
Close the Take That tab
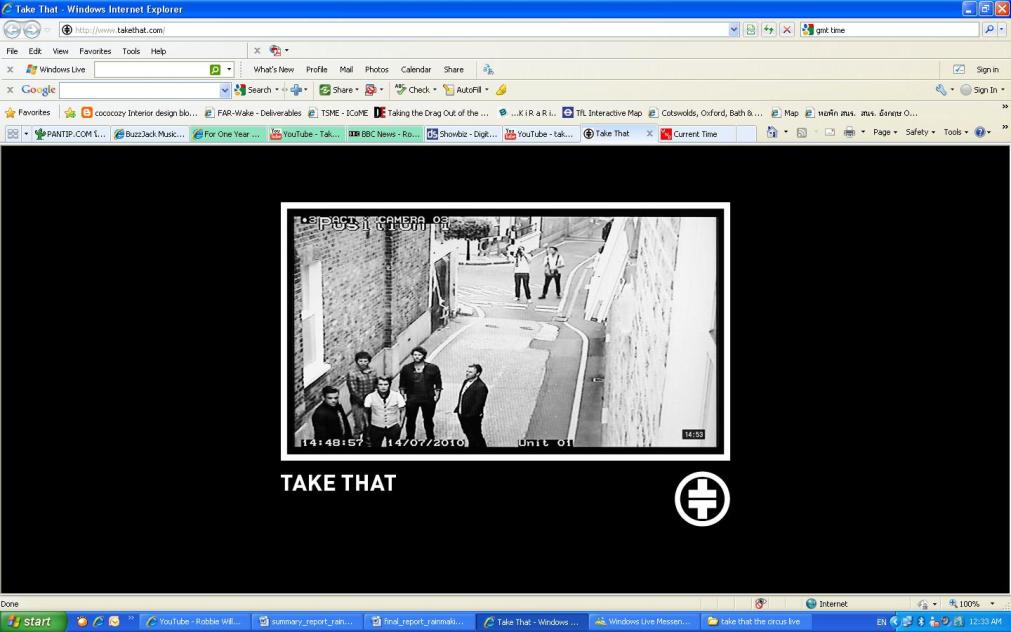point(649,133)
